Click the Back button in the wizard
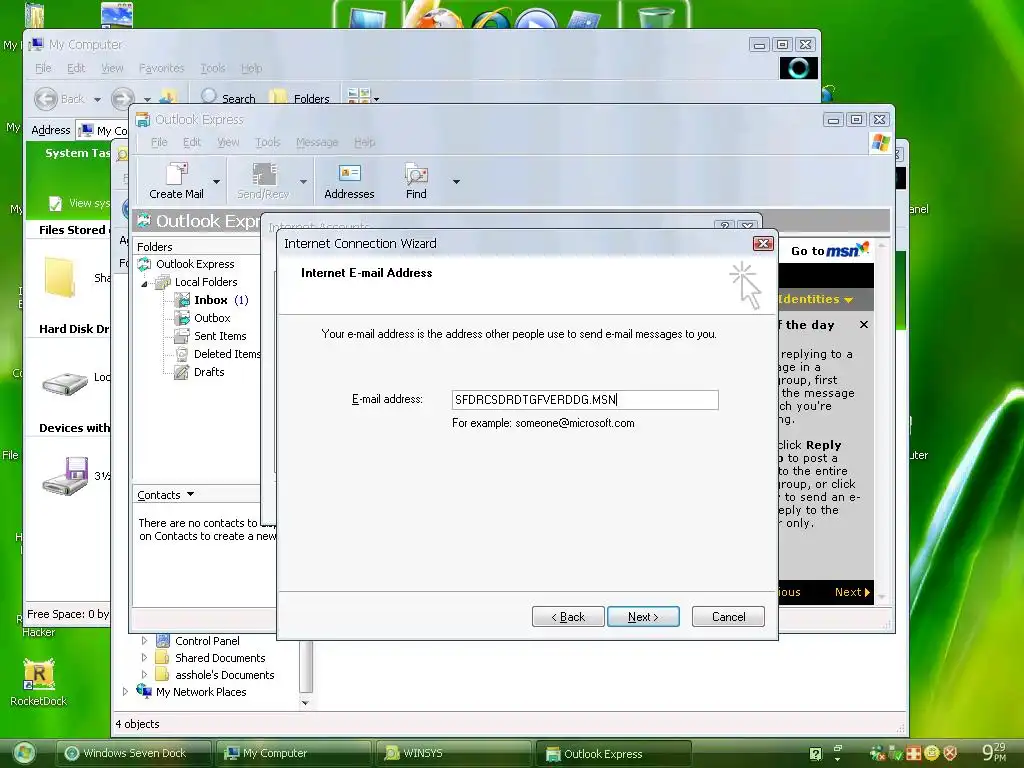Screen dimensions: 1024x768 coord(568,616)
